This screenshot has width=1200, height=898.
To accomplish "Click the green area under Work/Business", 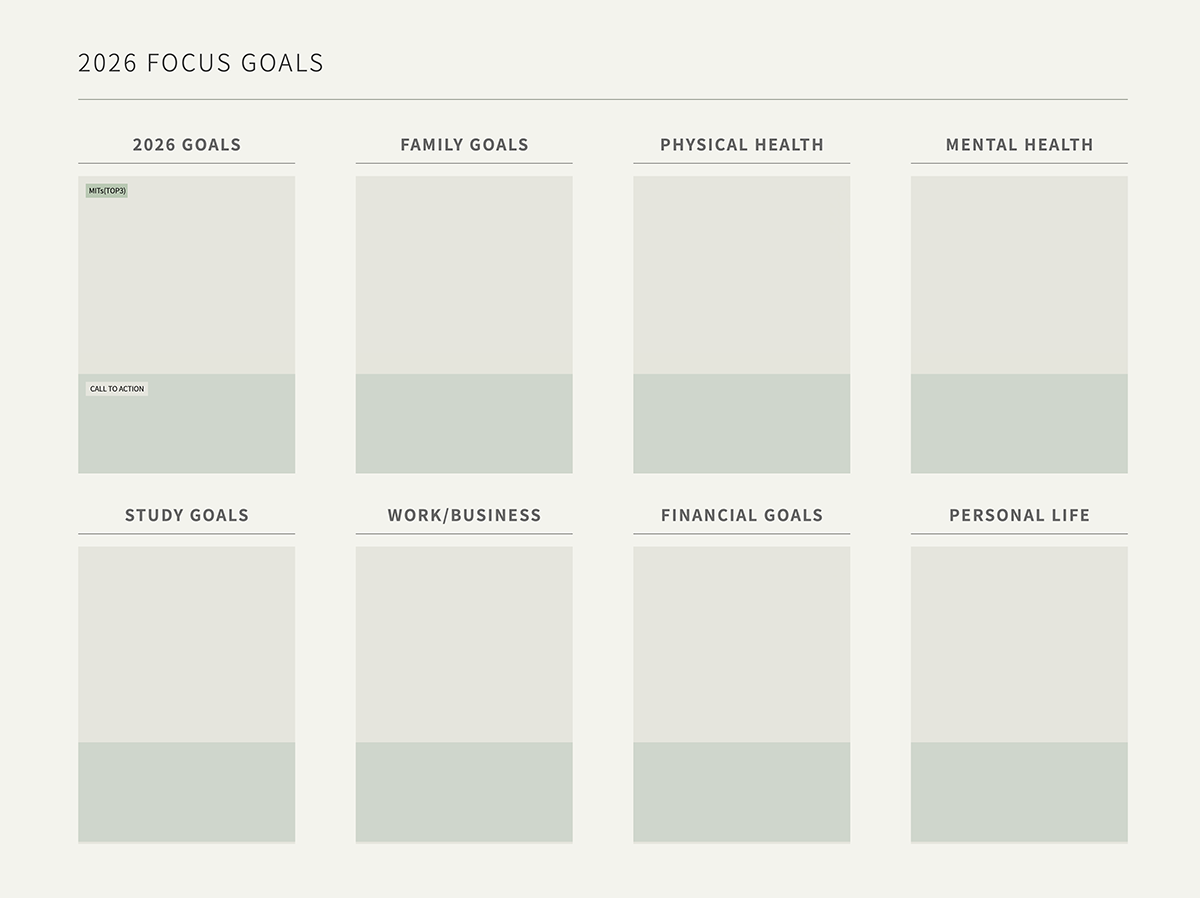I will pyautogui.click(x=464, y=791).
